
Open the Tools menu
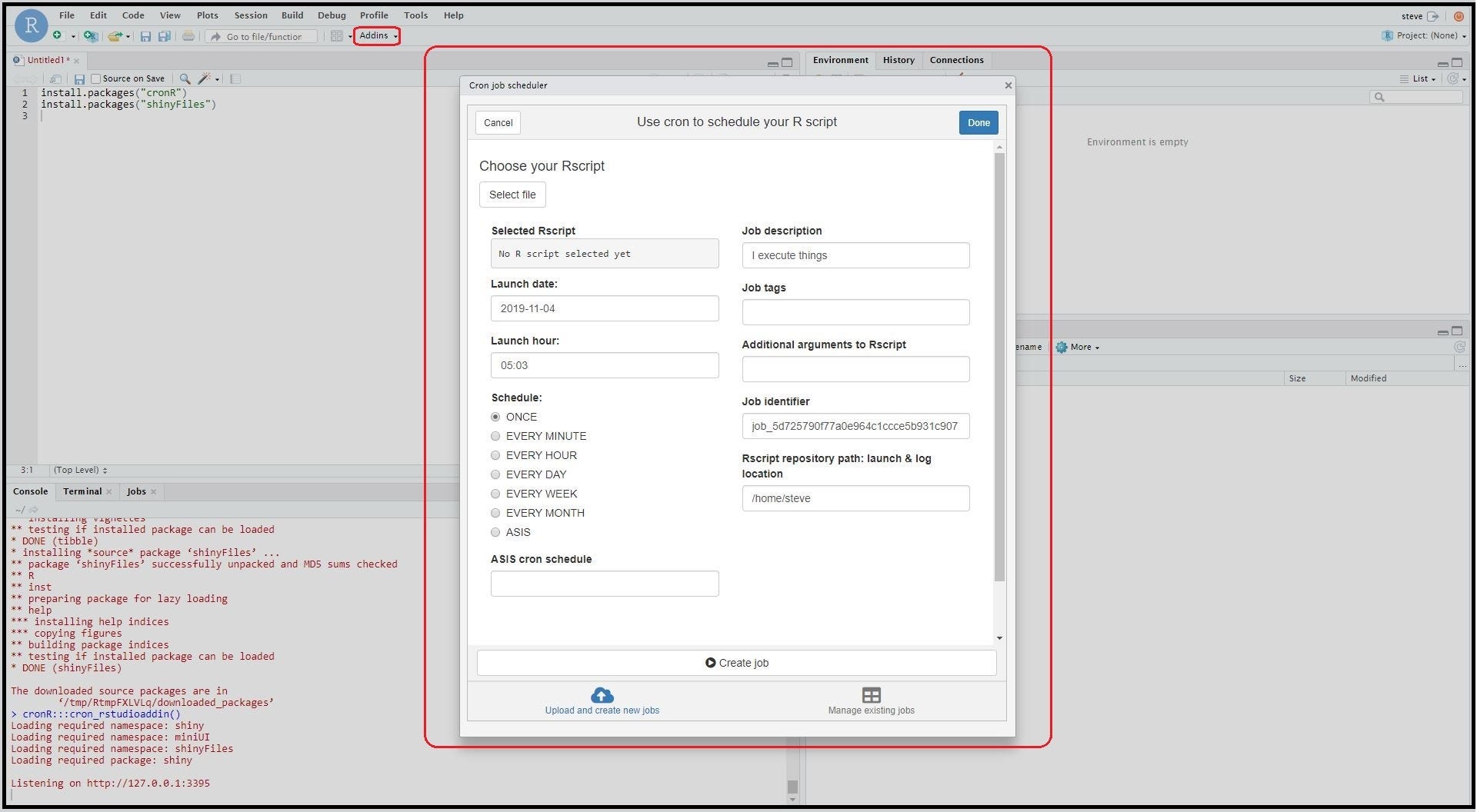point(415,15)
